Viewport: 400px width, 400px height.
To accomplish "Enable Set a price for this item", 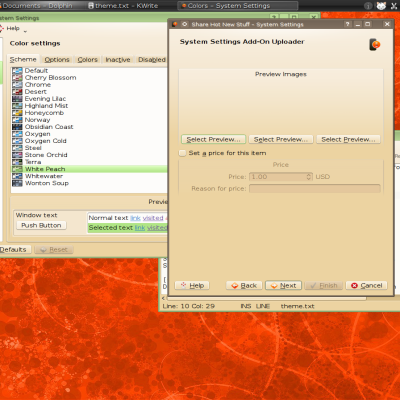I will 182,153.
